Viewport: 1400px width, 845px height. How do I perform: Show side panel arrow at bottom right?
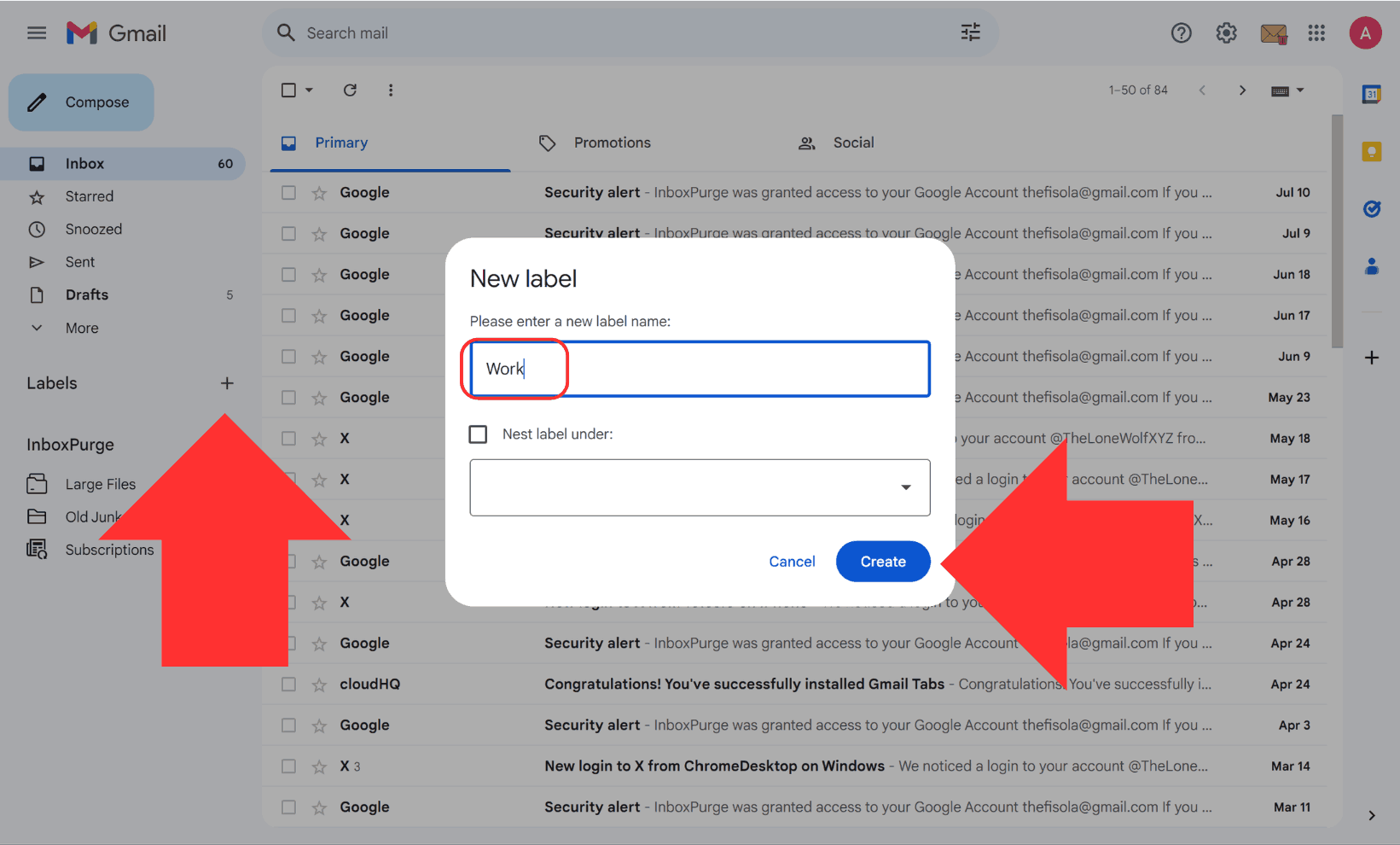click(1371, 815)
